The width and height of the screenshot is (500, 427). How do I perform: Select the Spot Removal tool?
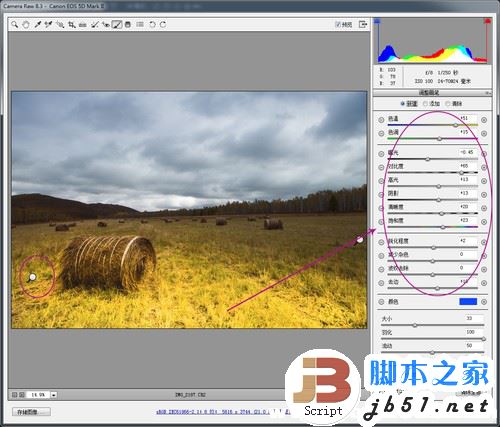[x=95, y=25]
